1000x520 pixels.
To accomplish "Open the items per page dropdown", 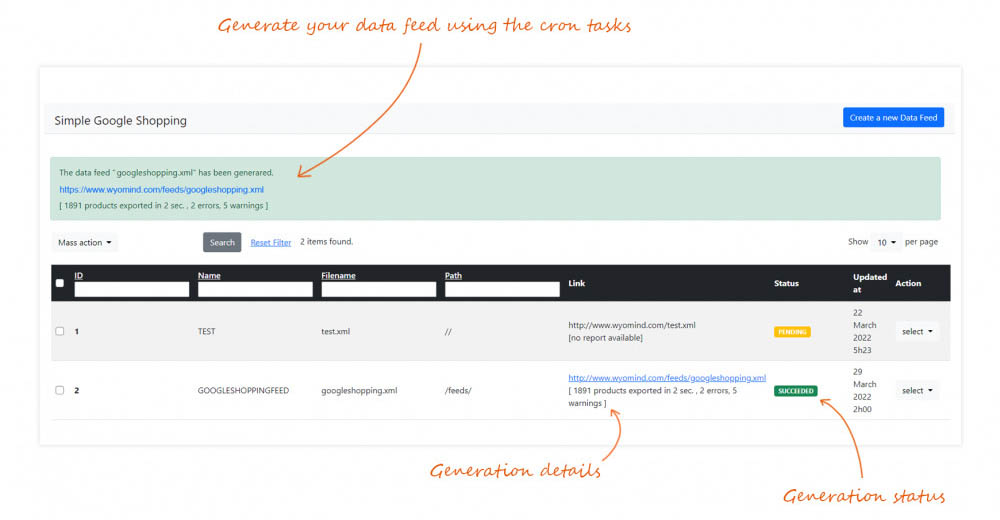I will pos(886,242).
